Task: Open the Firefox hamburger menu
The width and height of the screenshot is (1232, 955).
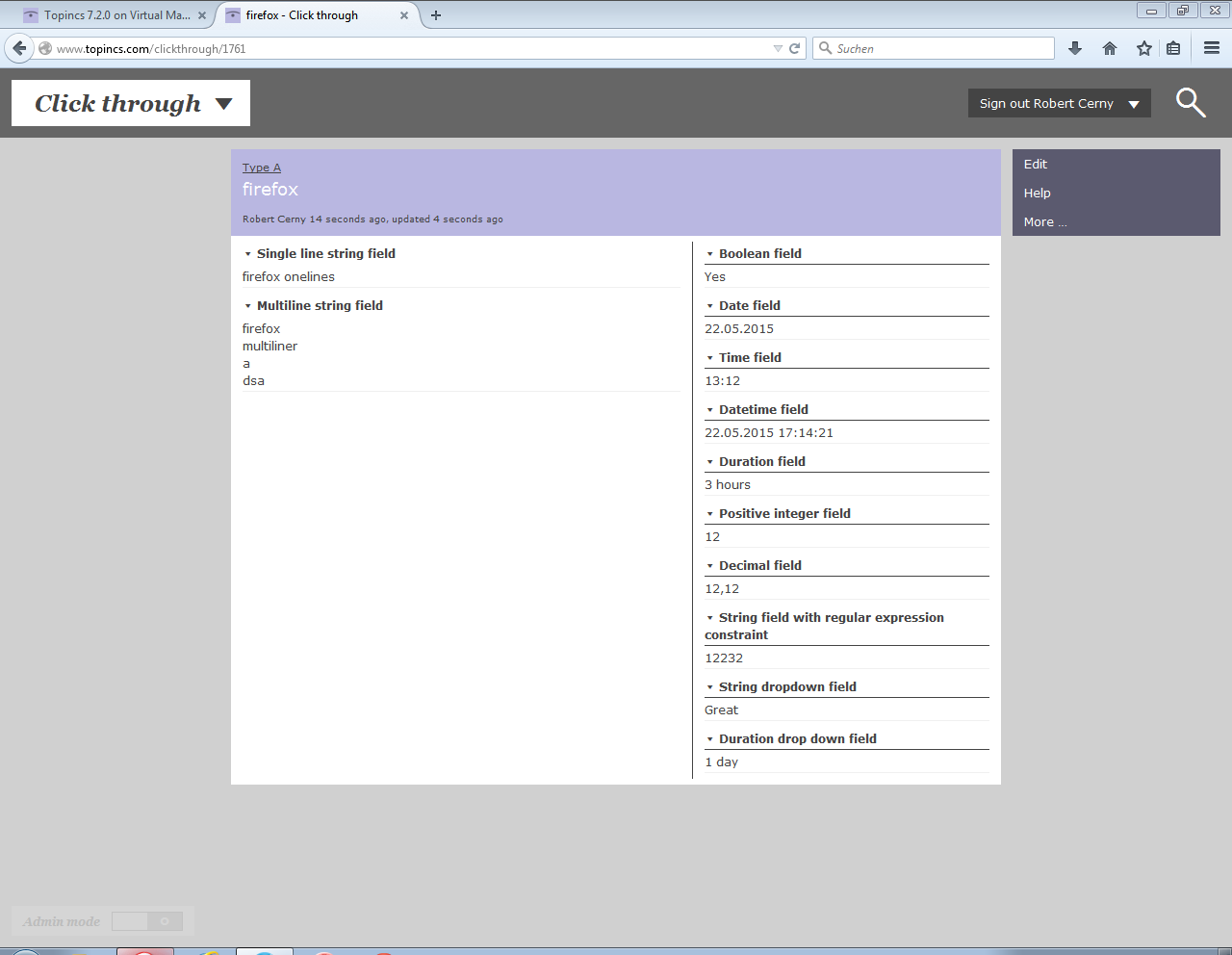Action: point(1212,48)
